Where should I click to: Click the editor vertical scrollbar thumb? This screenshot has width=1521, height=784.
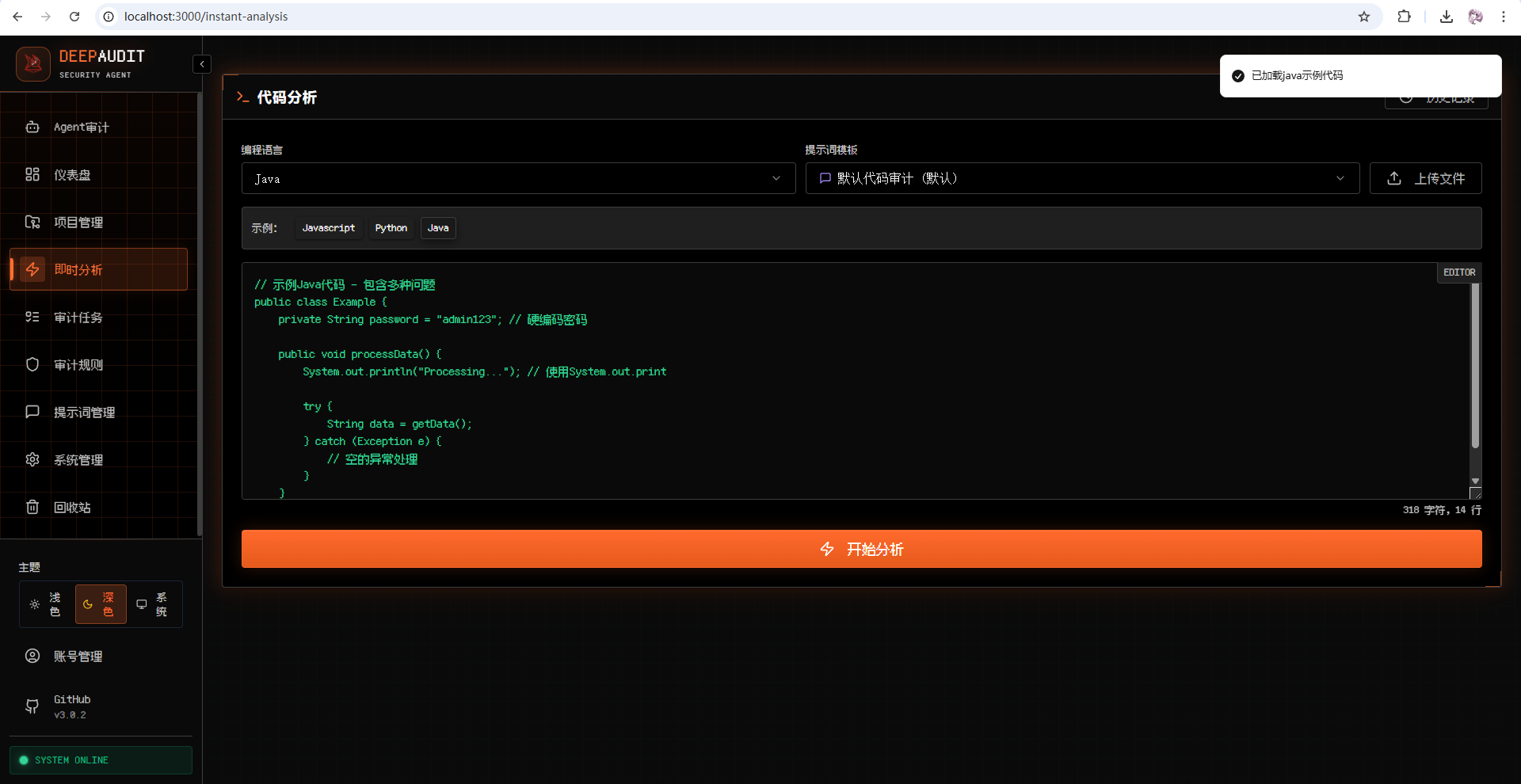(1475, 366)
